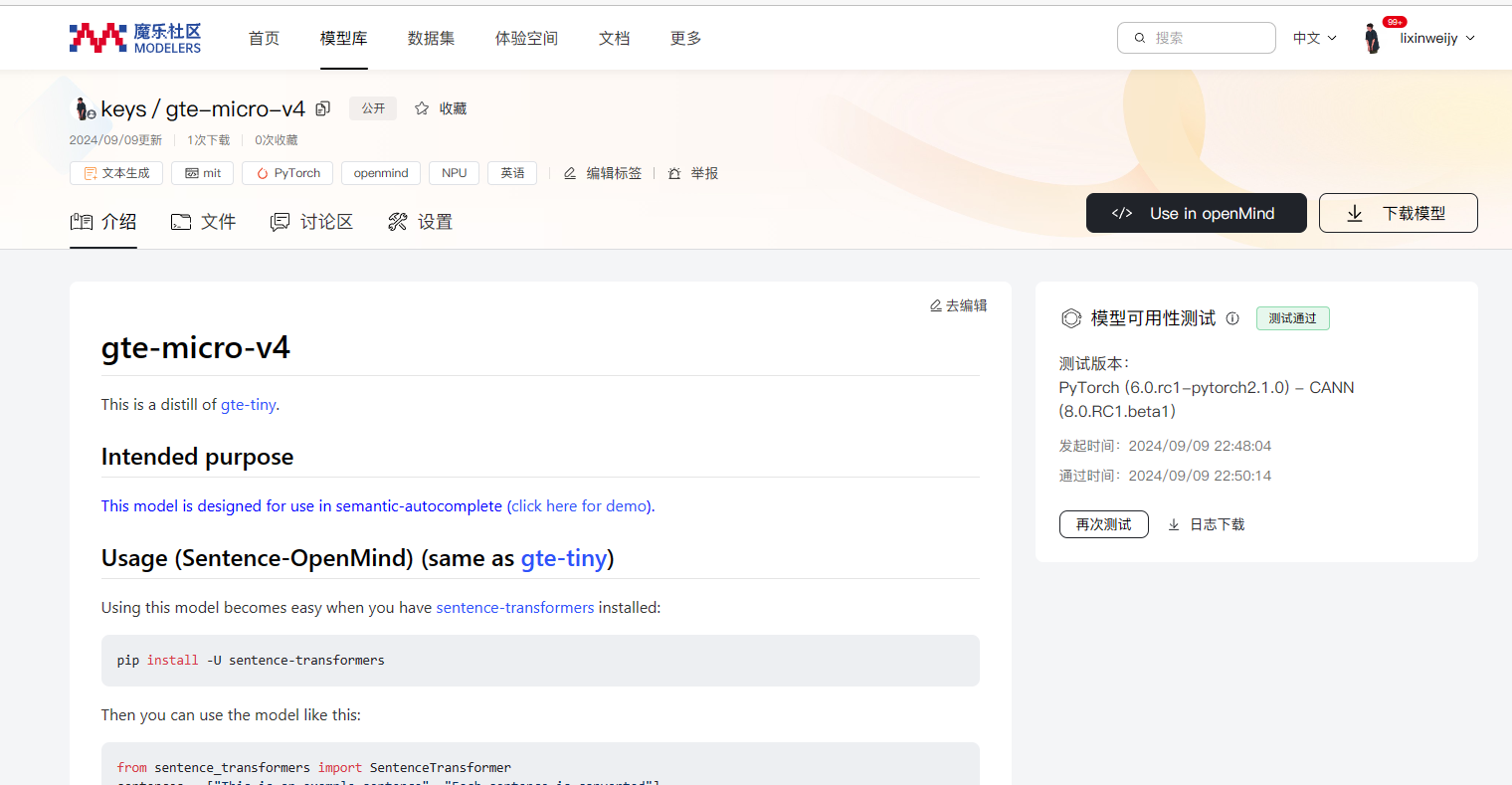Click the 魔乐社区 Modelers logo
The height and width of the screenshot is (785, 1512).
point(134,37)
